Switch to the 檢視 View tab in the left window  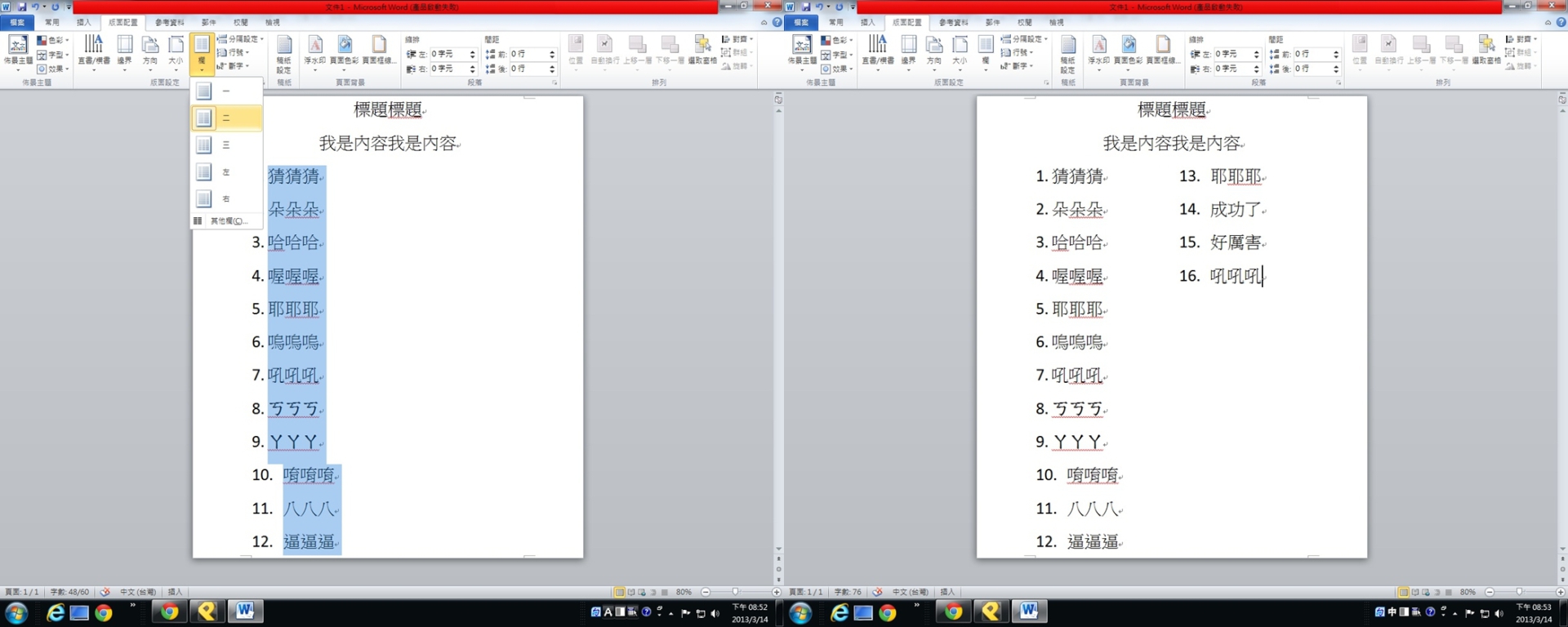coord(273,22)
